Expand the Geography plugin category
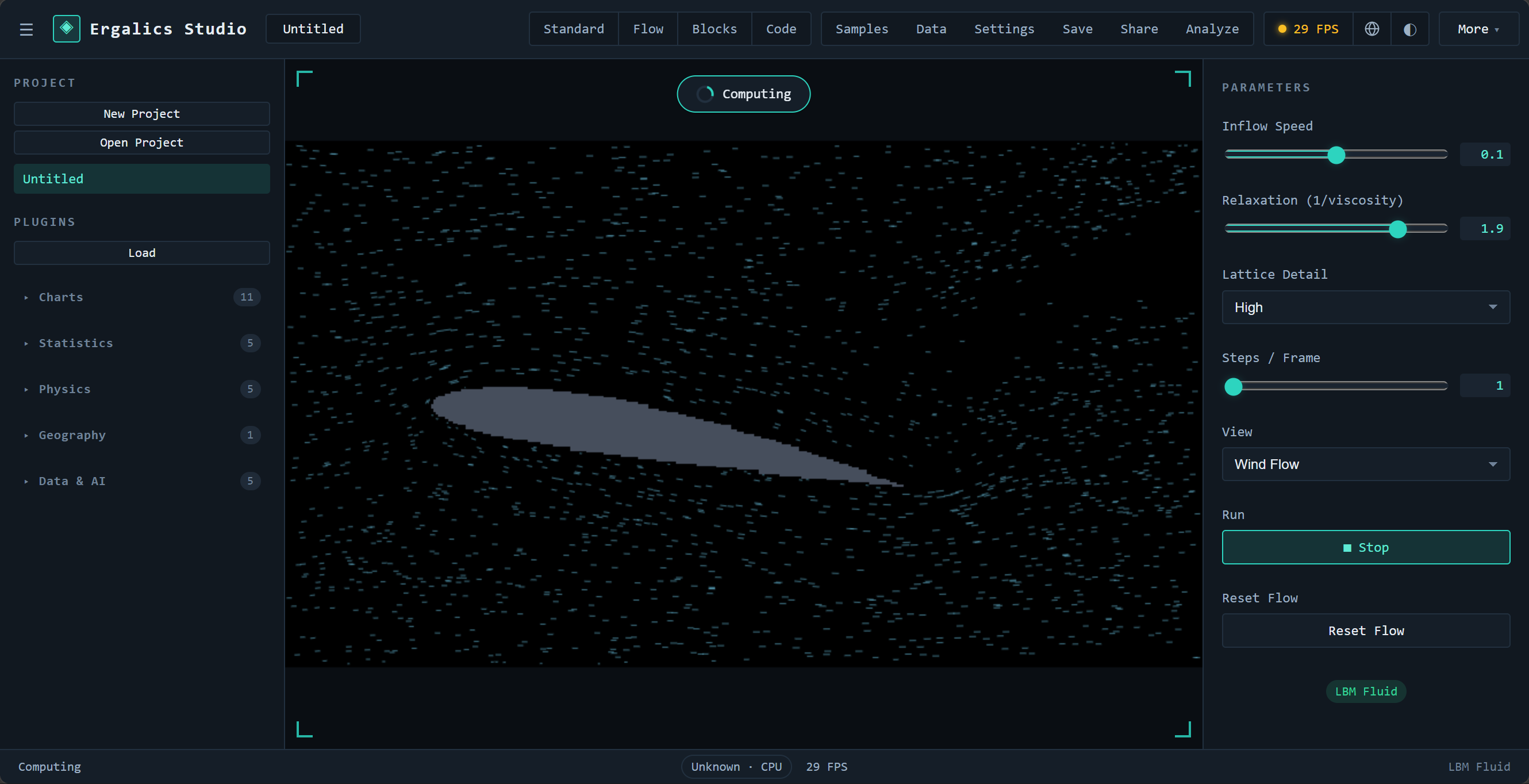 (x=141, y=435)
